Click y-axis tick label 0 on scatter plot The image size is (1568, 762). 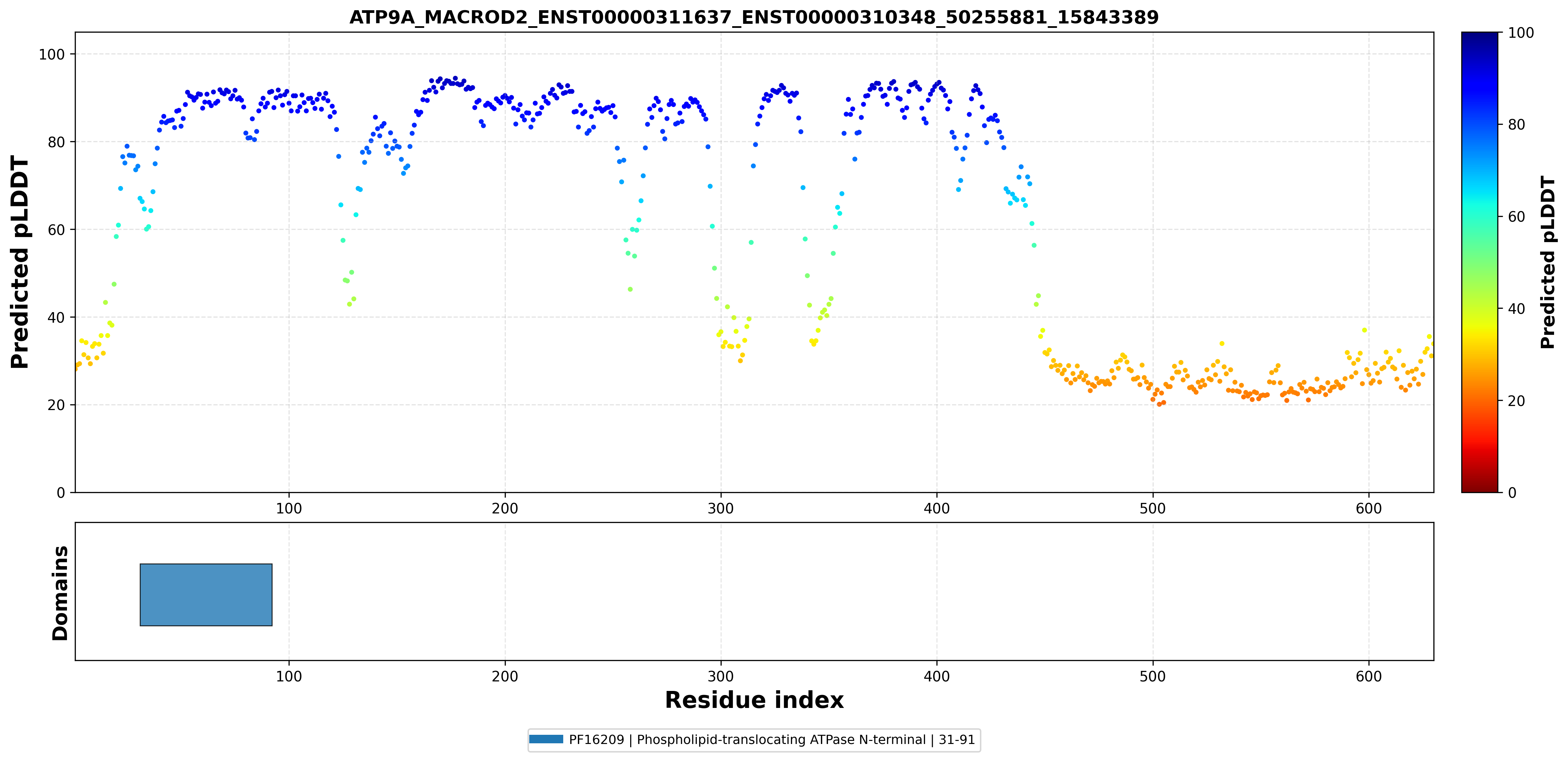click(60, 493)
